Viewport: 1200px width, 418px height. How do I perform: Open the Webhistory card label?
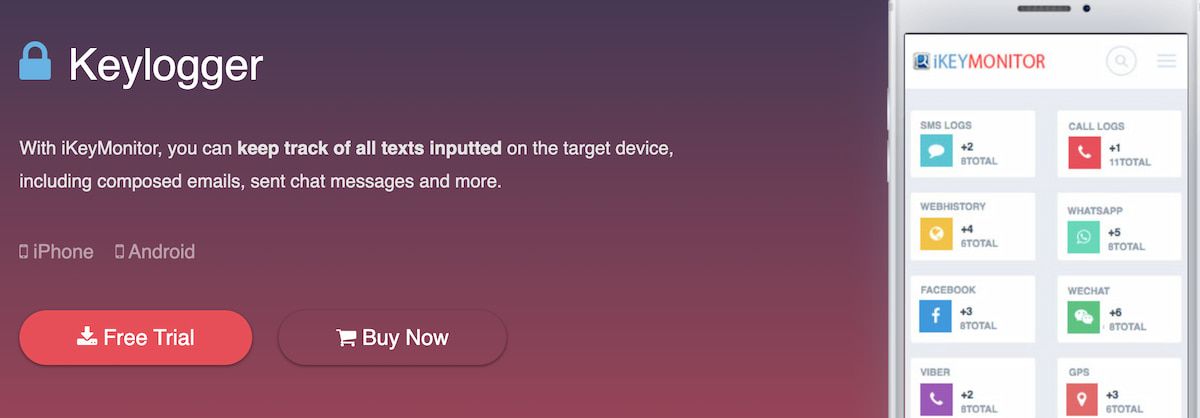(x=953, y=206)
